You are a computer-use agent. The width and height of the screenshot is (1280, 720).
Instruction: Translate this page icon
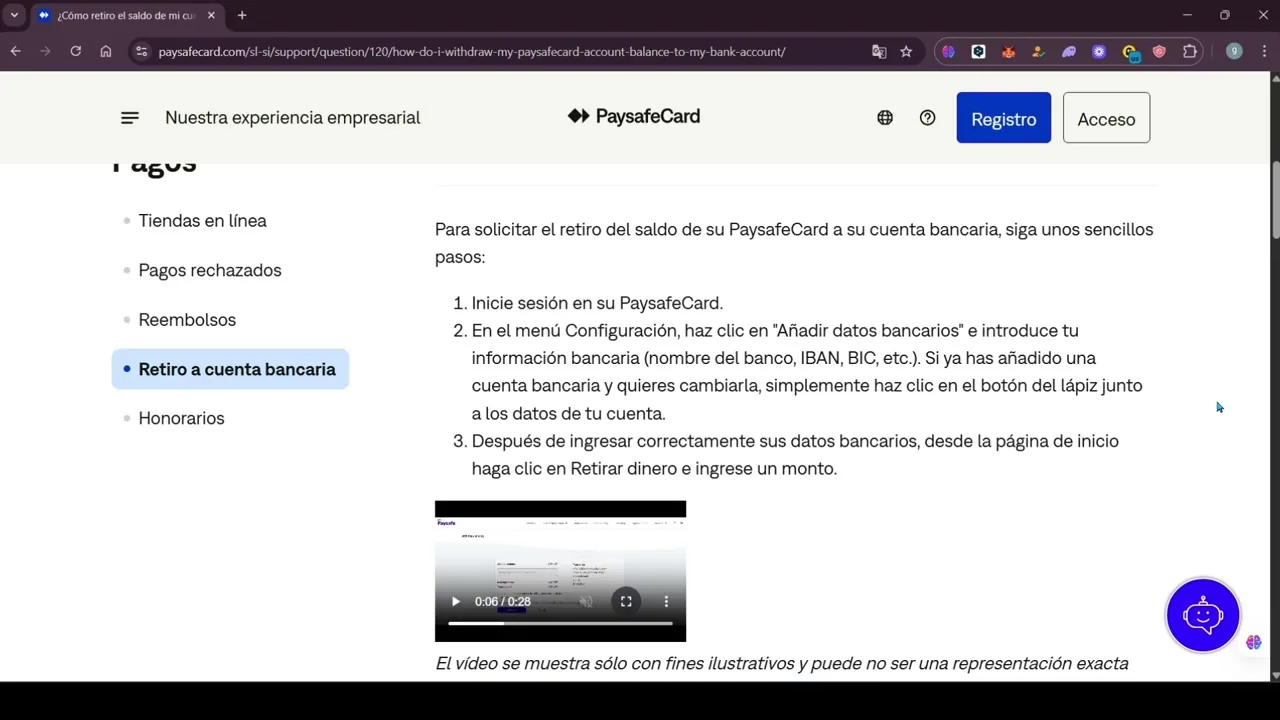pyautogui.click(x=879, y=51)
